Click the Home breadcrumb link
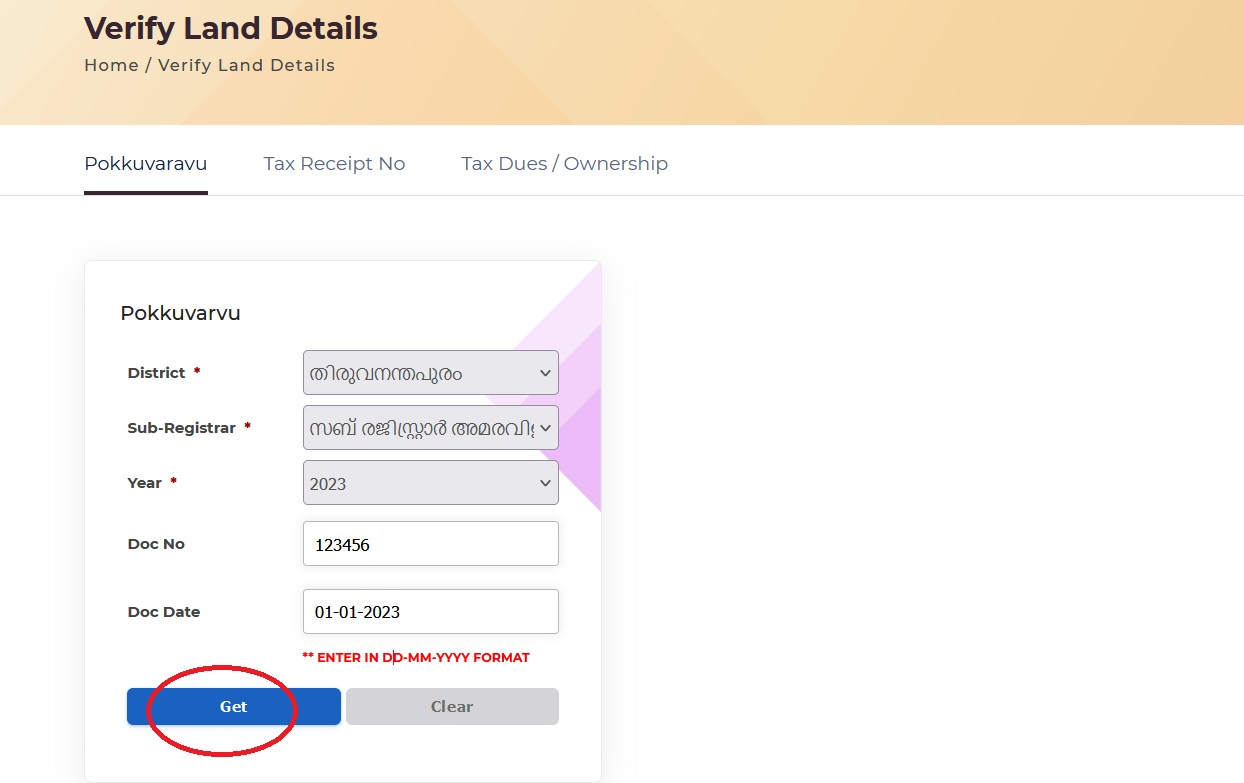The image size is (1244, 783). 111,65
